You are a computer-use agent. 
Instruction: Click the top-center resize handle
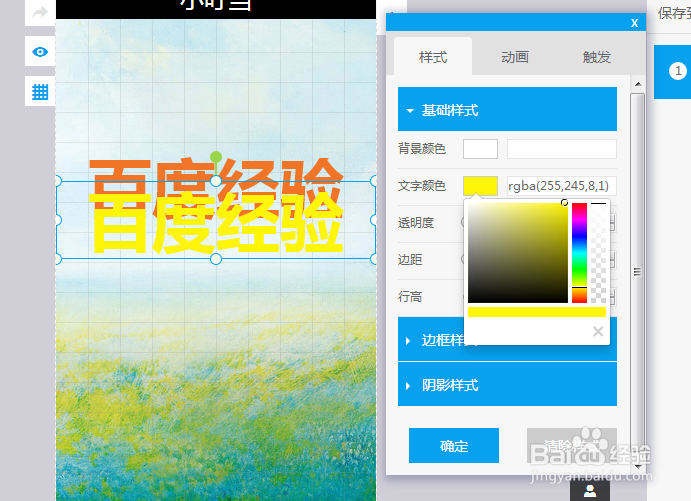[x=216, y=181]
